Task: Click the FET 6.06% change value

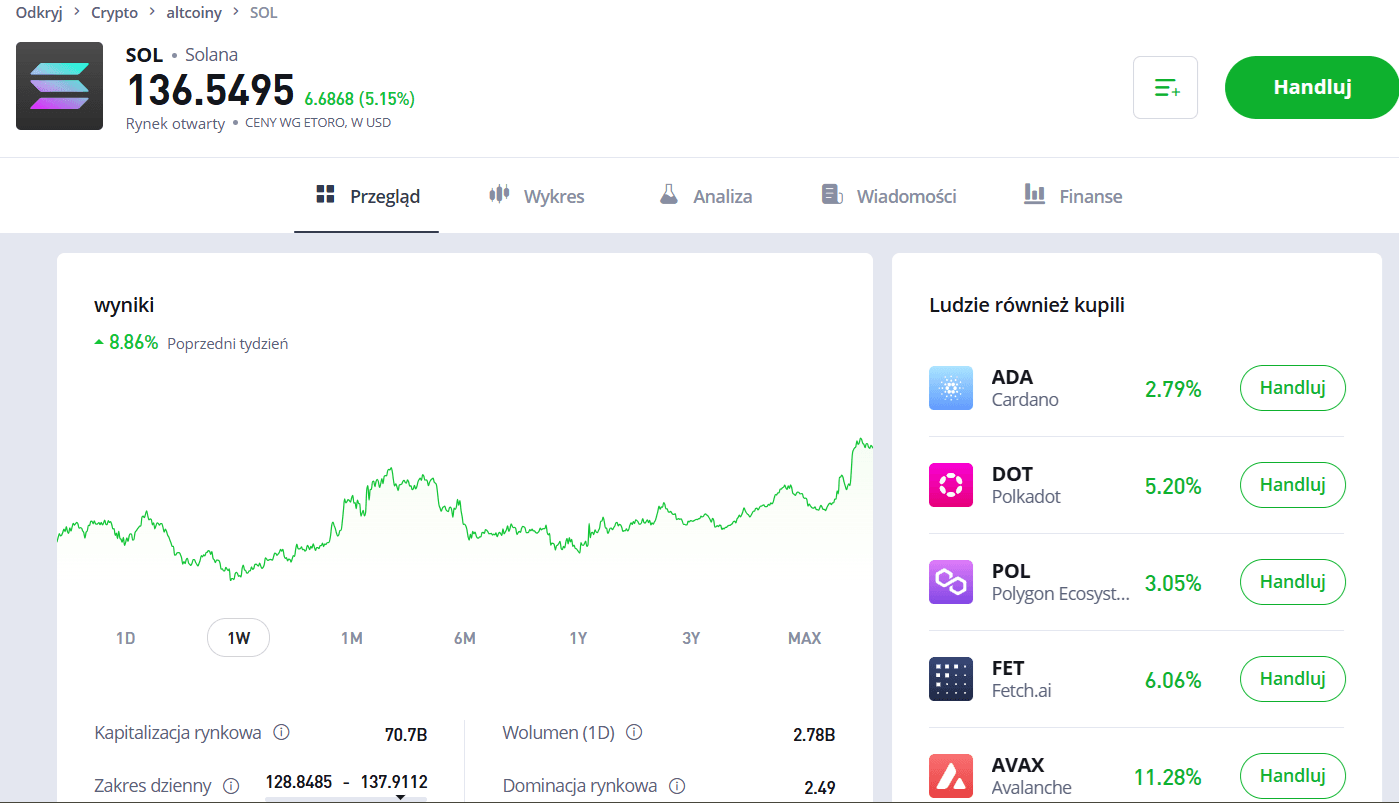Action: pyautogui.click(x=1174, y=680)
